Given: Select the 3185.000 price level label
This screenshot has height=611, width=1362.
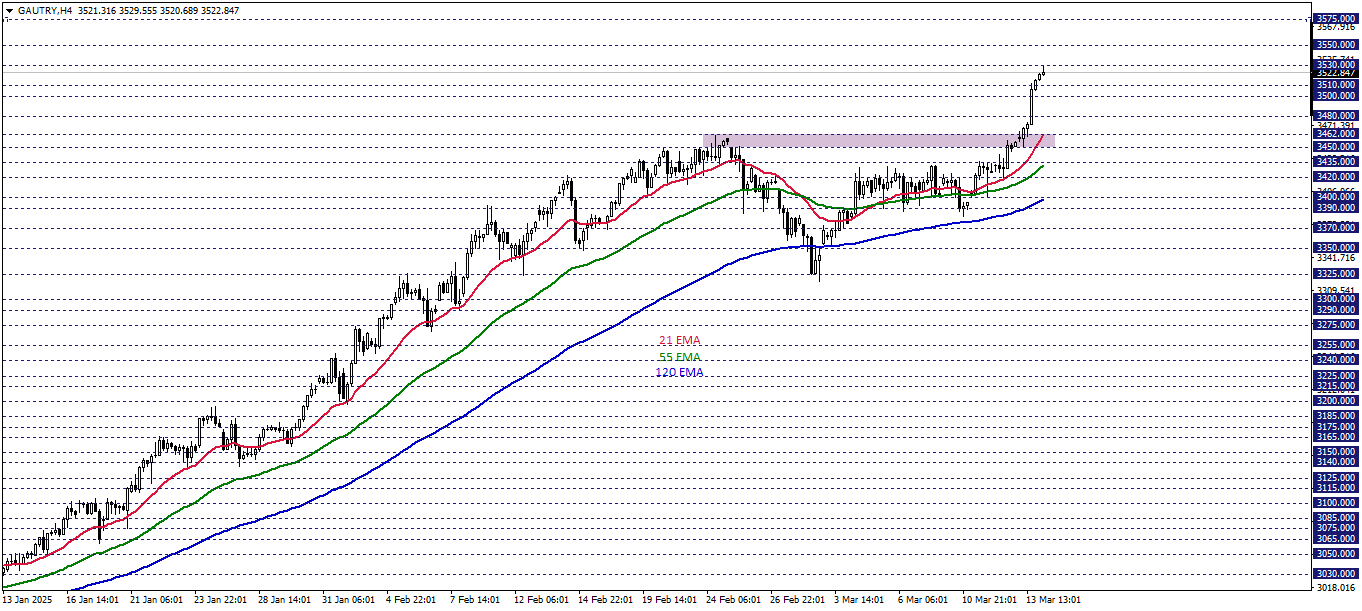Looking at the screenshot, I should click(1336, 416).
